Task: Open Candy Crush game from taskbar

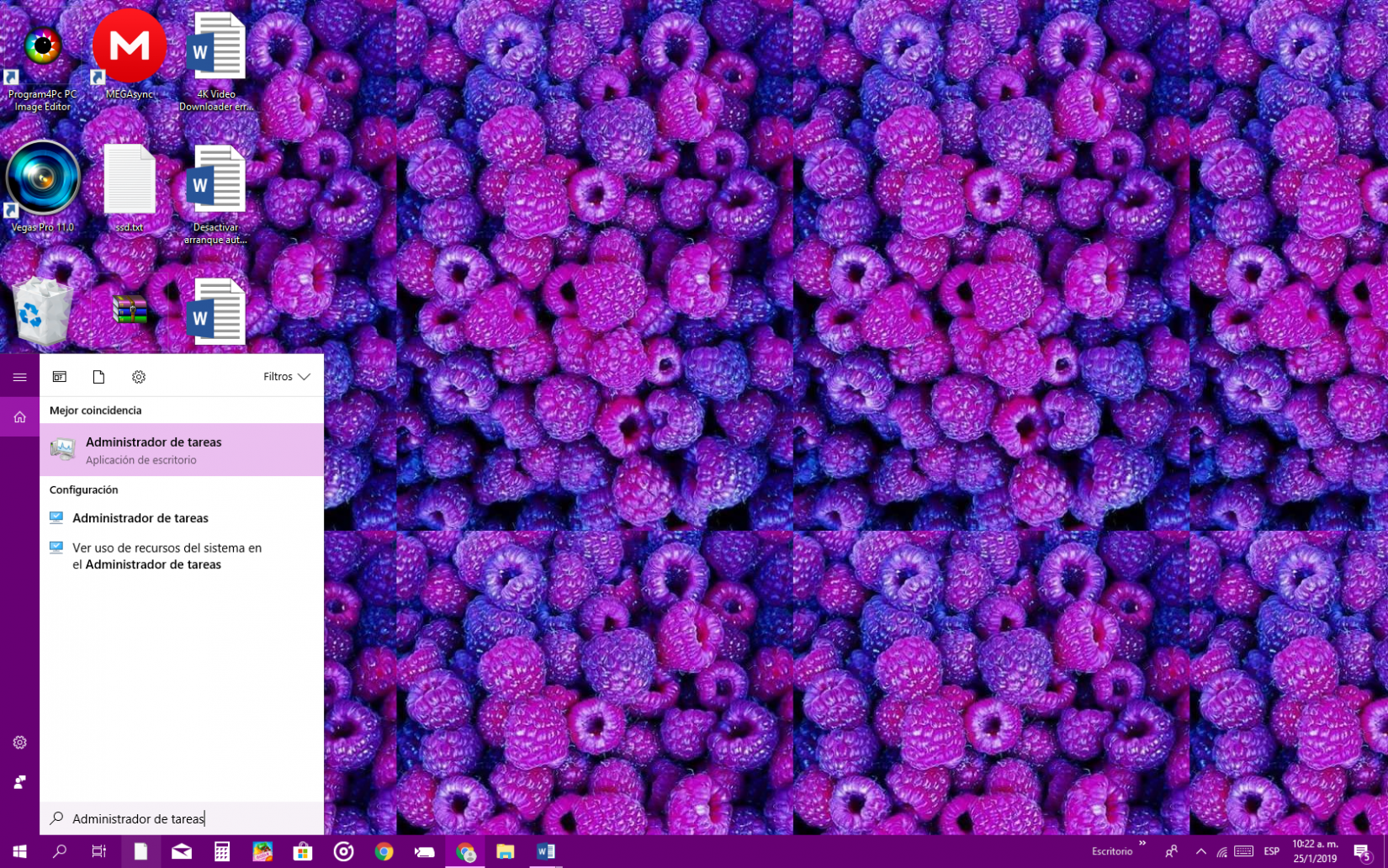Action: coord(262,851)
